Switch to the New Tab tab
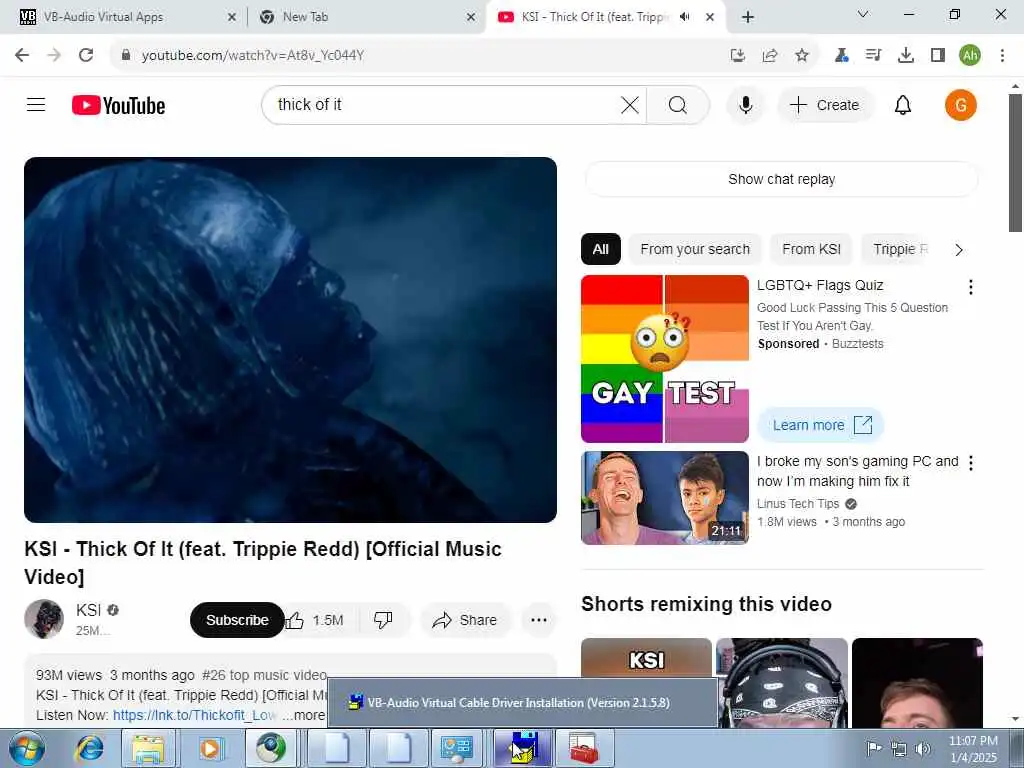Viewport: 1024px width, 768px height. point(366,17)
